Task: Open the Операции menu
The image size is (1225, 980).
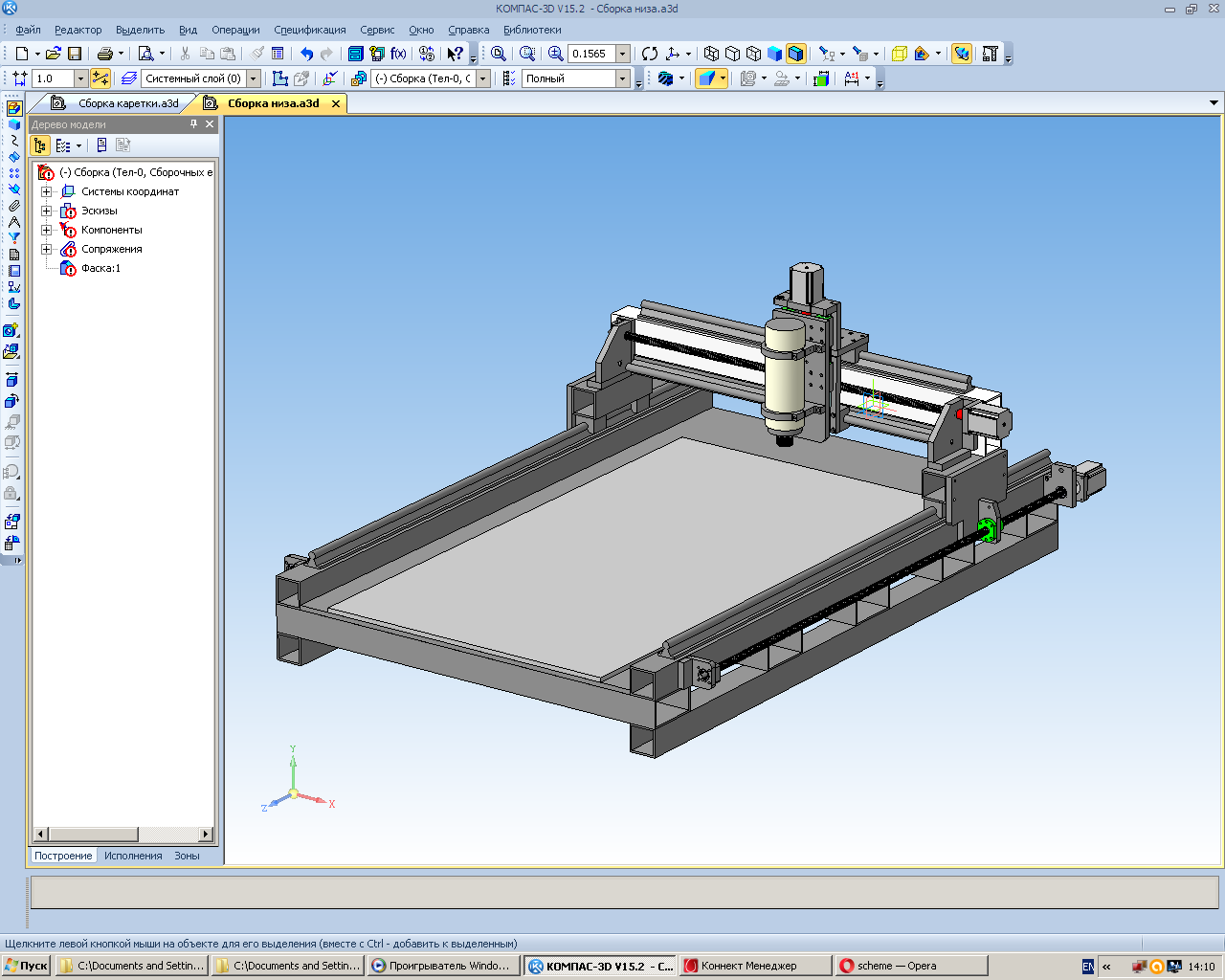Action: [x=234, y=30]
